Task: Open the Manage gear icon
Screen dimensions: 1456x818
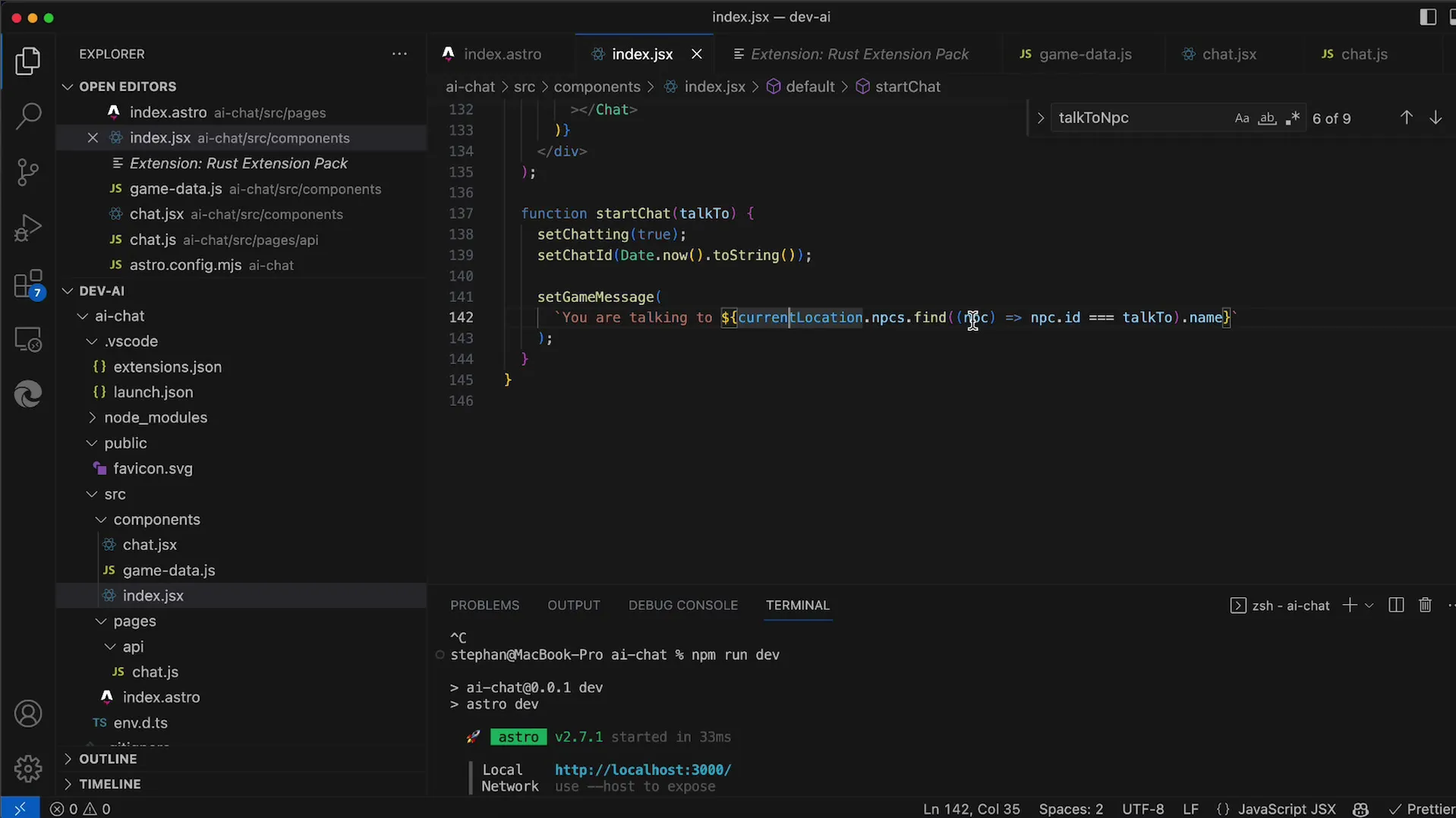Action: [28, 769]
